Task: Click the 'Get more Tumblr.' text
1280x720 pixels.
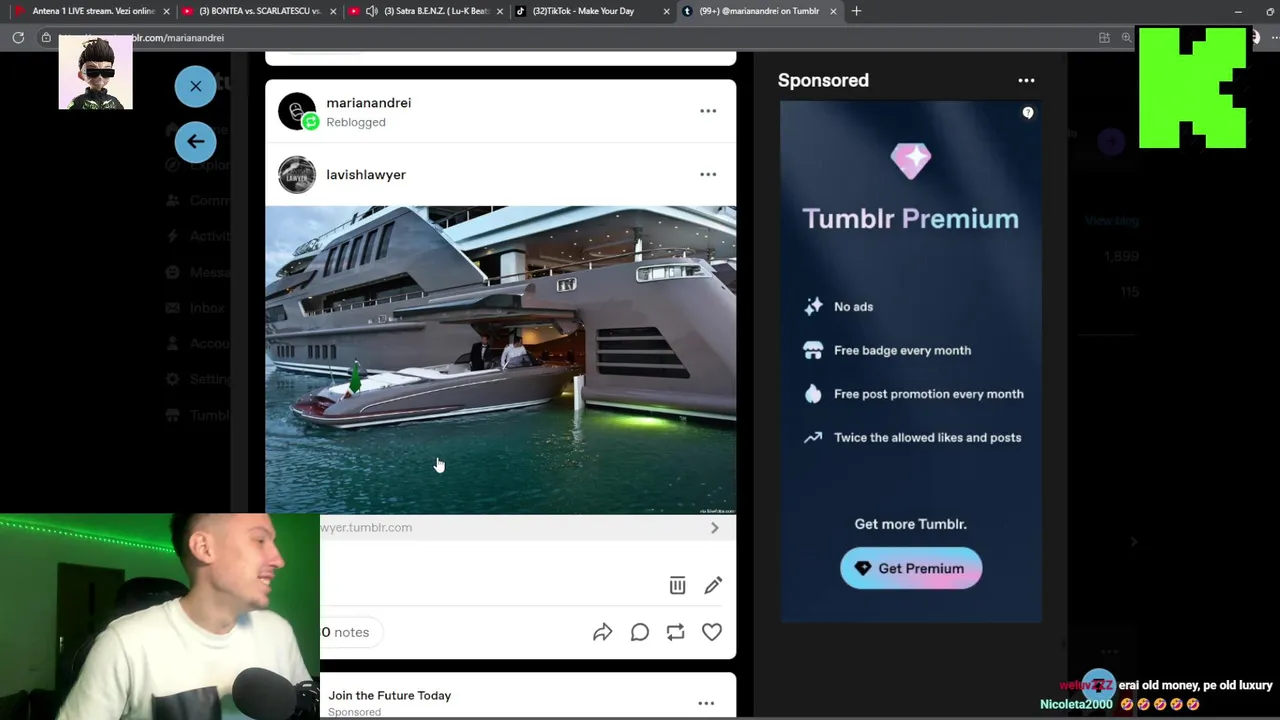Action: pyautogui.click(x=910, y=524)
